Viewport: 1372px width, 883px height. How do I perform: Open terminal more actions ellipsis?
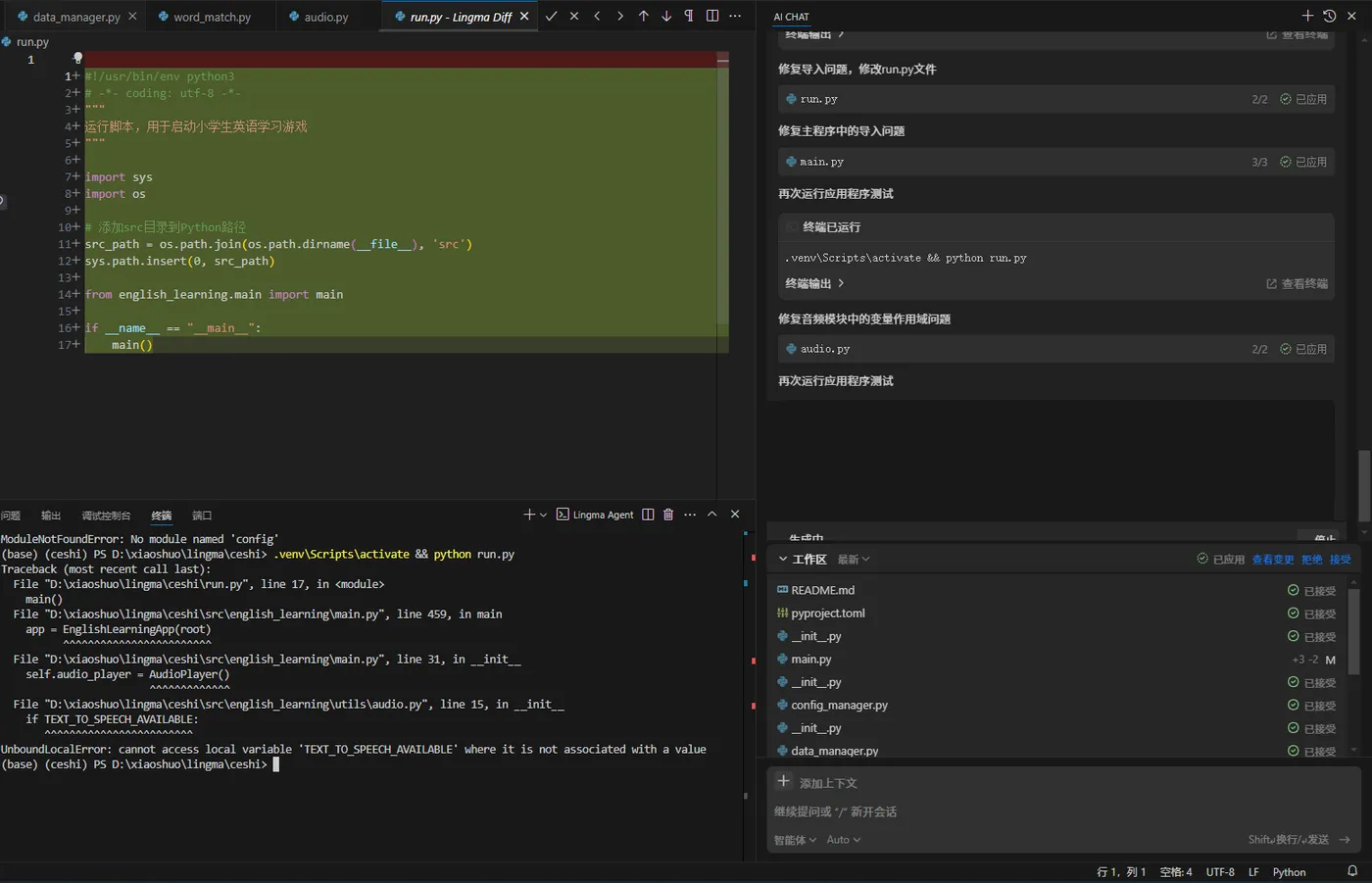click(x=690, y=515)
